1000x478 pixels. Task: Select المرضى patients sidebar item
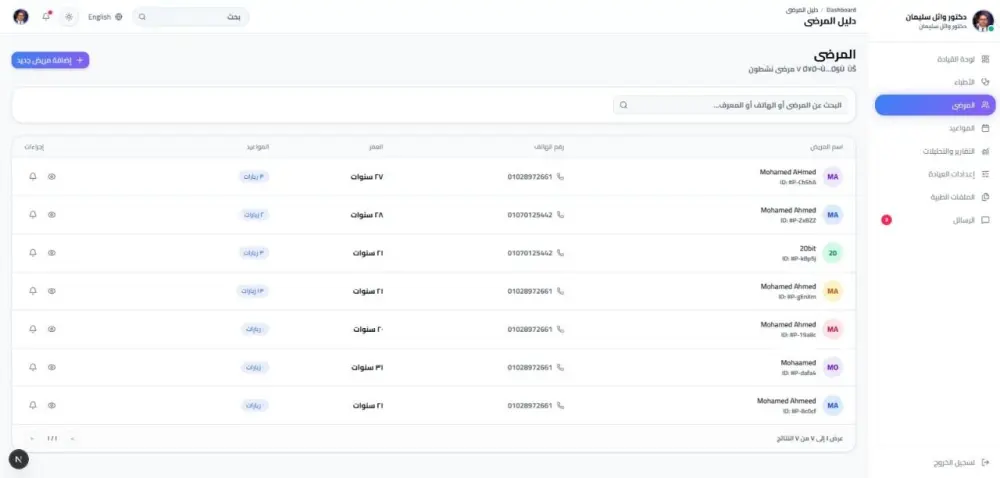point(935,105)
